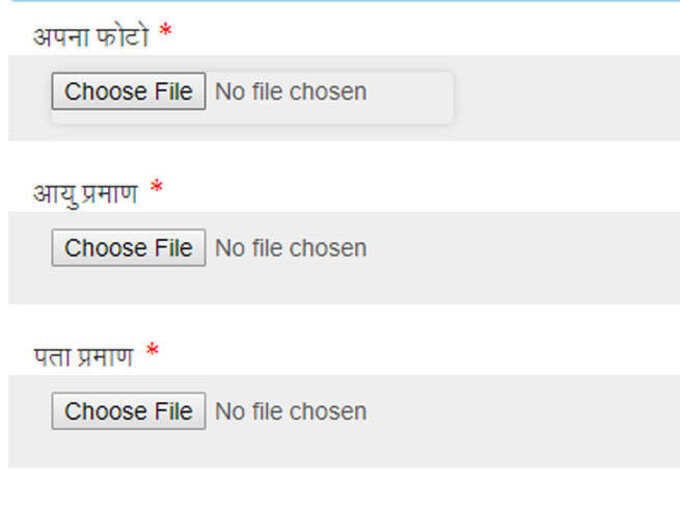Focus the highlighted photo file input box
Image resolution: width=680 pixels, height=509 pixels.
point(252,98)
